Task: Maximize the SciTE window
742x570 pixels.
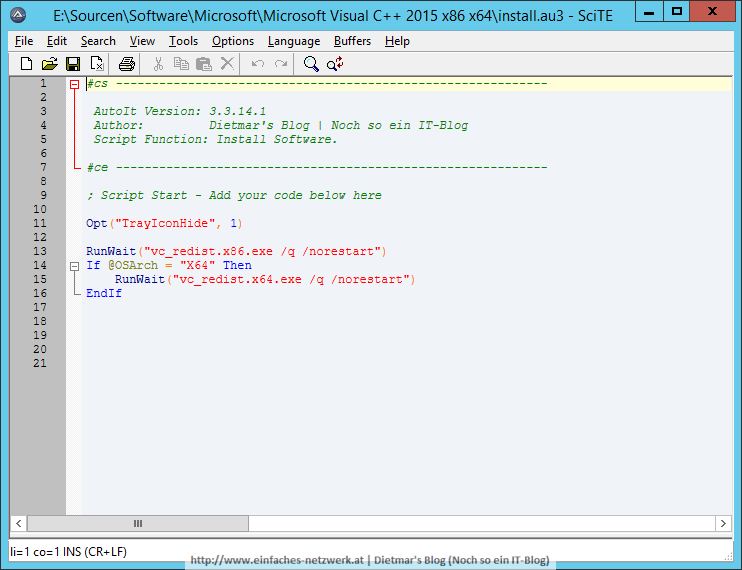Action: point(677,11)
